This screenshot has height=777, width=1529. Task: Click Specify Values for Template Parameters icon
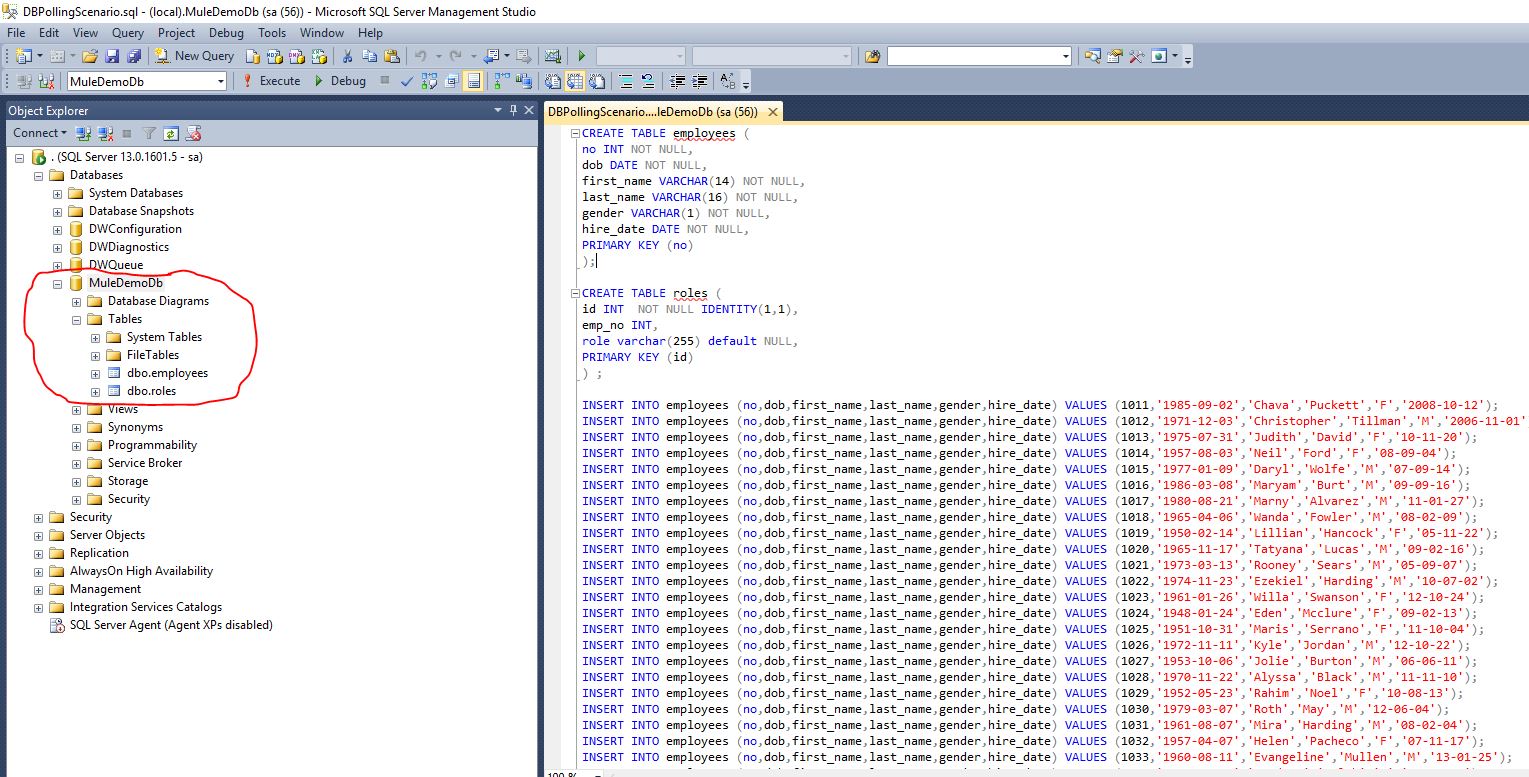pyautogui.click(x=727, y=81)
